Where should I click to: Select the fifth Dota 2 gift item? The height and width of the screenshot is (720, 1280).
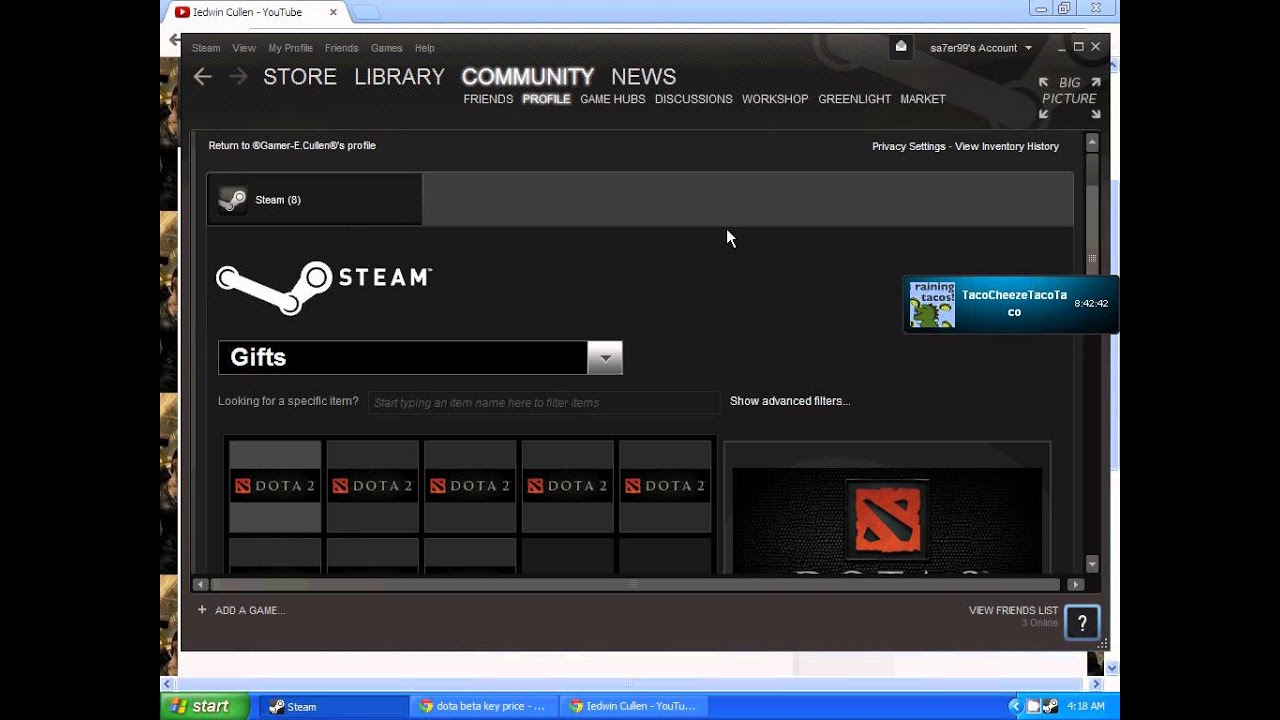(x=665, y=486)
